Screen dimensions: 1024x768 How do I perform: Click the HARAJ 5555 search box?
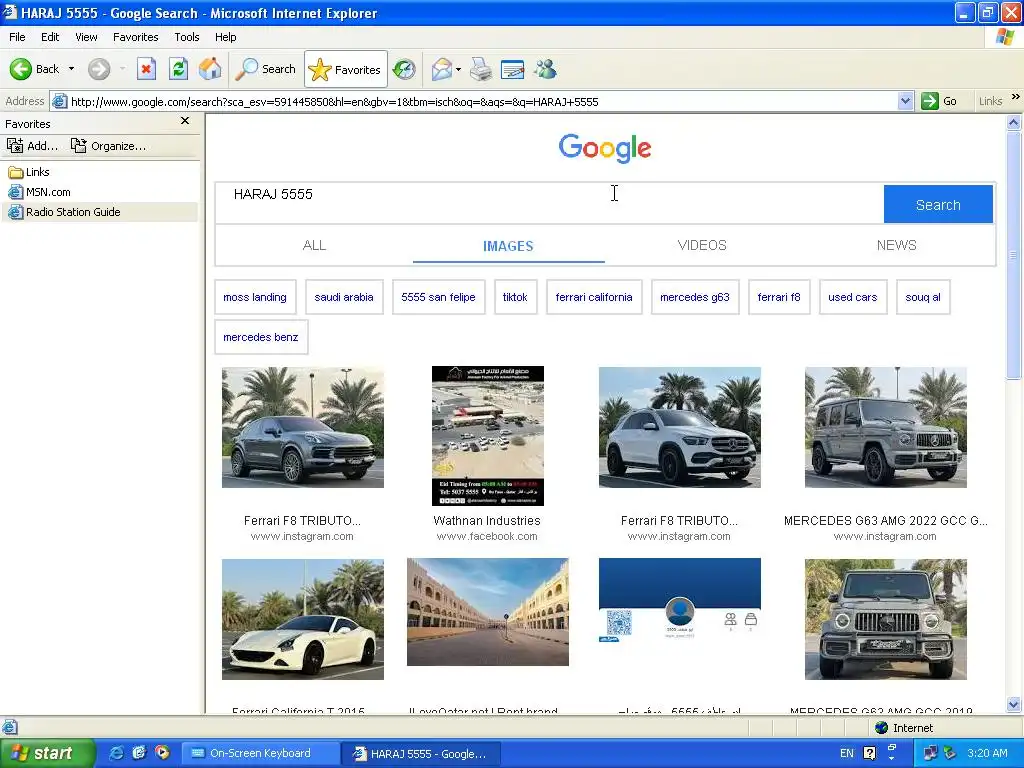click(x=549, y=203)
